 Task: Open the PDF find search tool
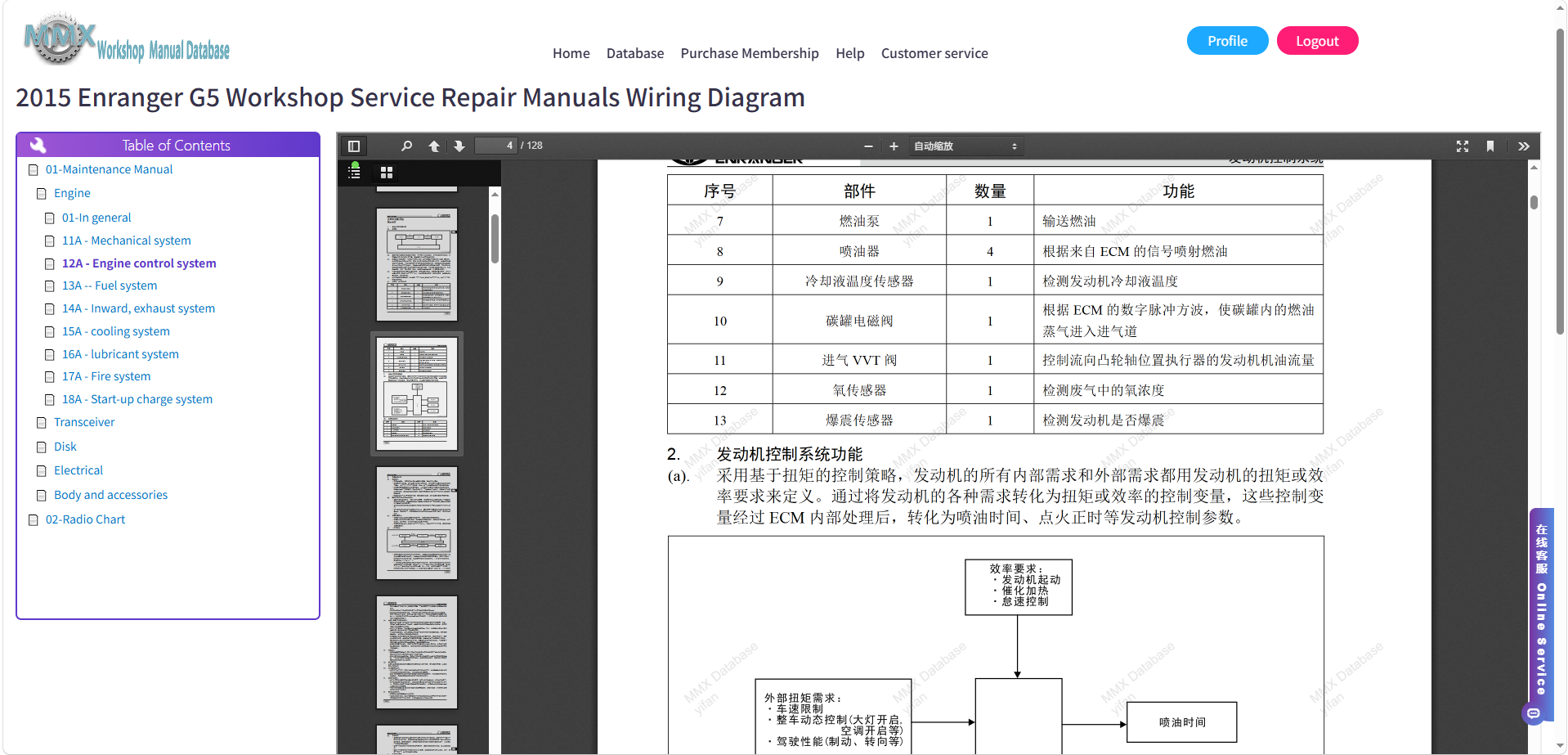point(406,146)
